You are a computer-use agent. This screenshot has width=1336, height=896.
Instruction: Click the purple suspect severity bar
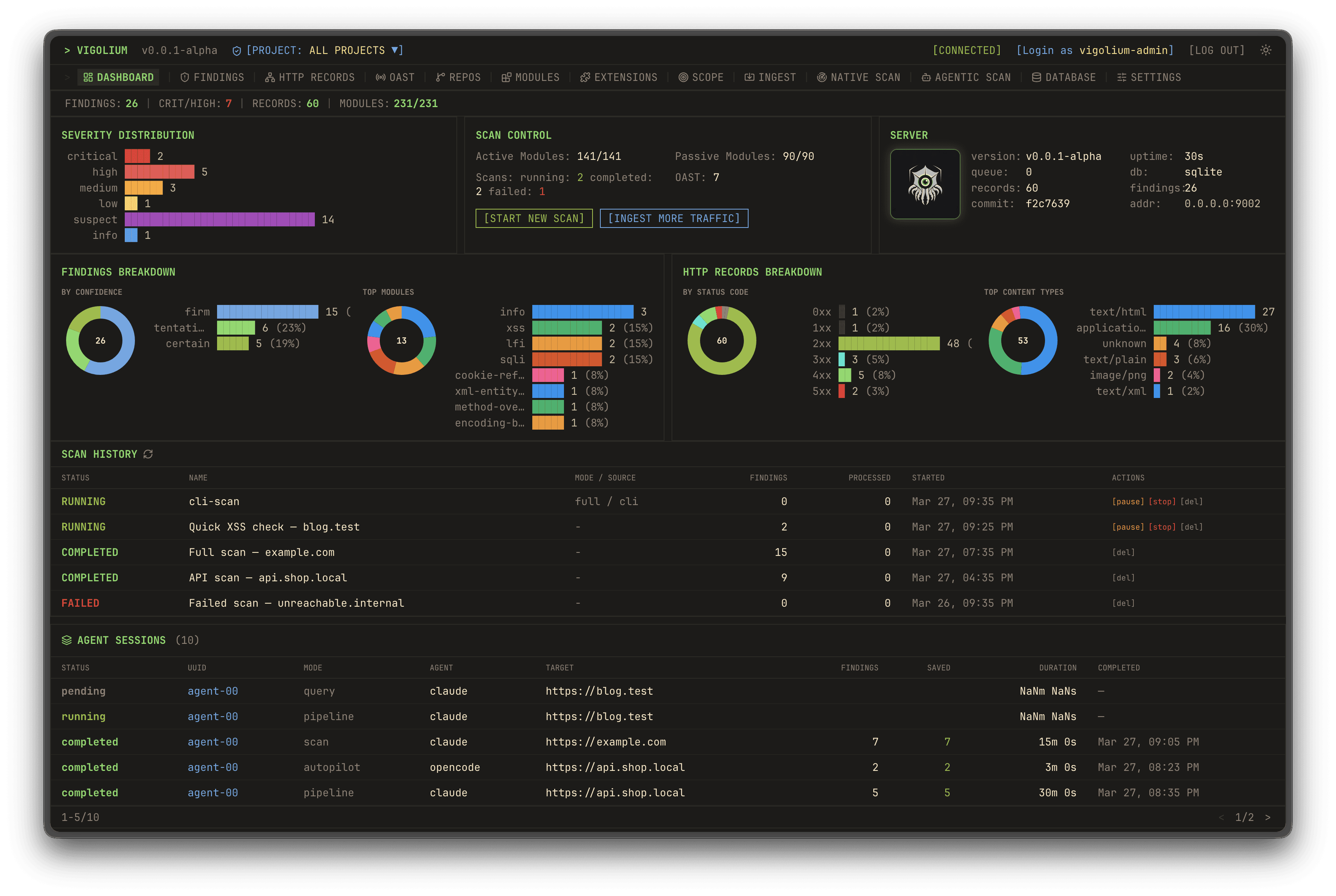pyautogui.click(x=219, y=219)
